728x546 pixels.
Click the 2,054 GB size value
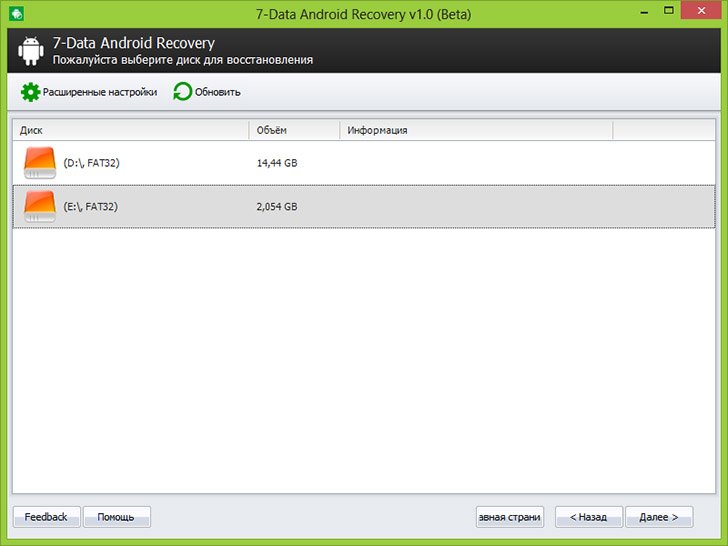click(277, 207)
